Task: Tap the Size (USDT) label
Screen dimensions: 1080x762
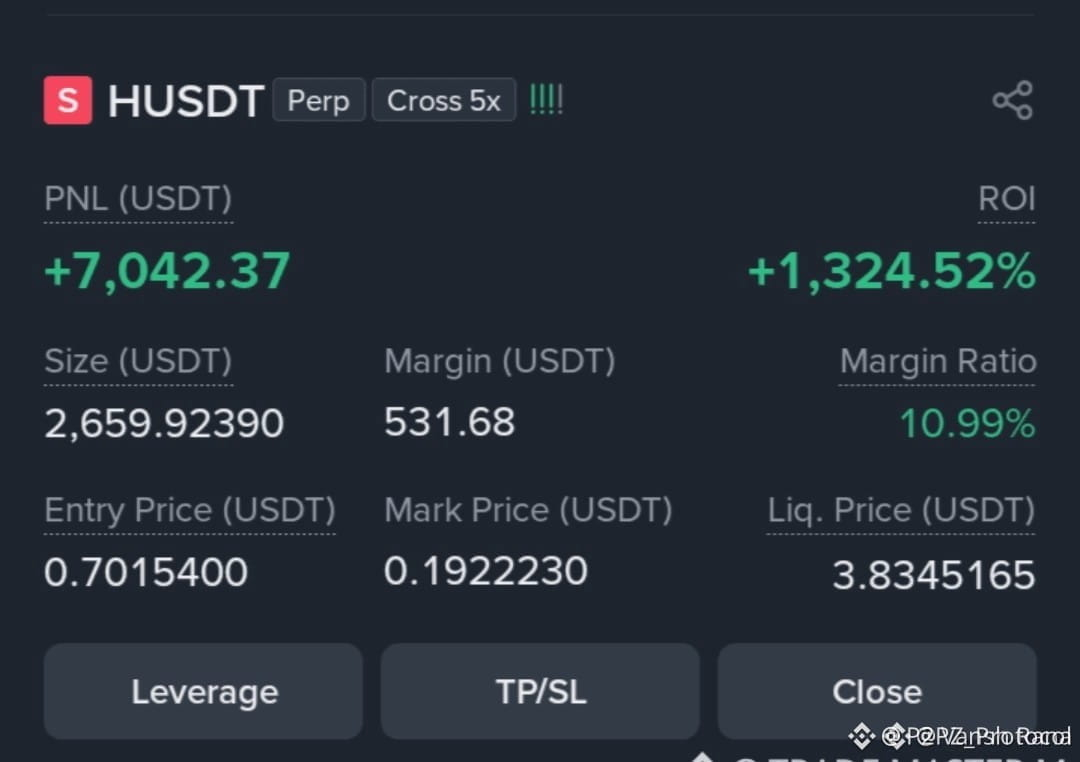Action: click(x=138, y=361)
